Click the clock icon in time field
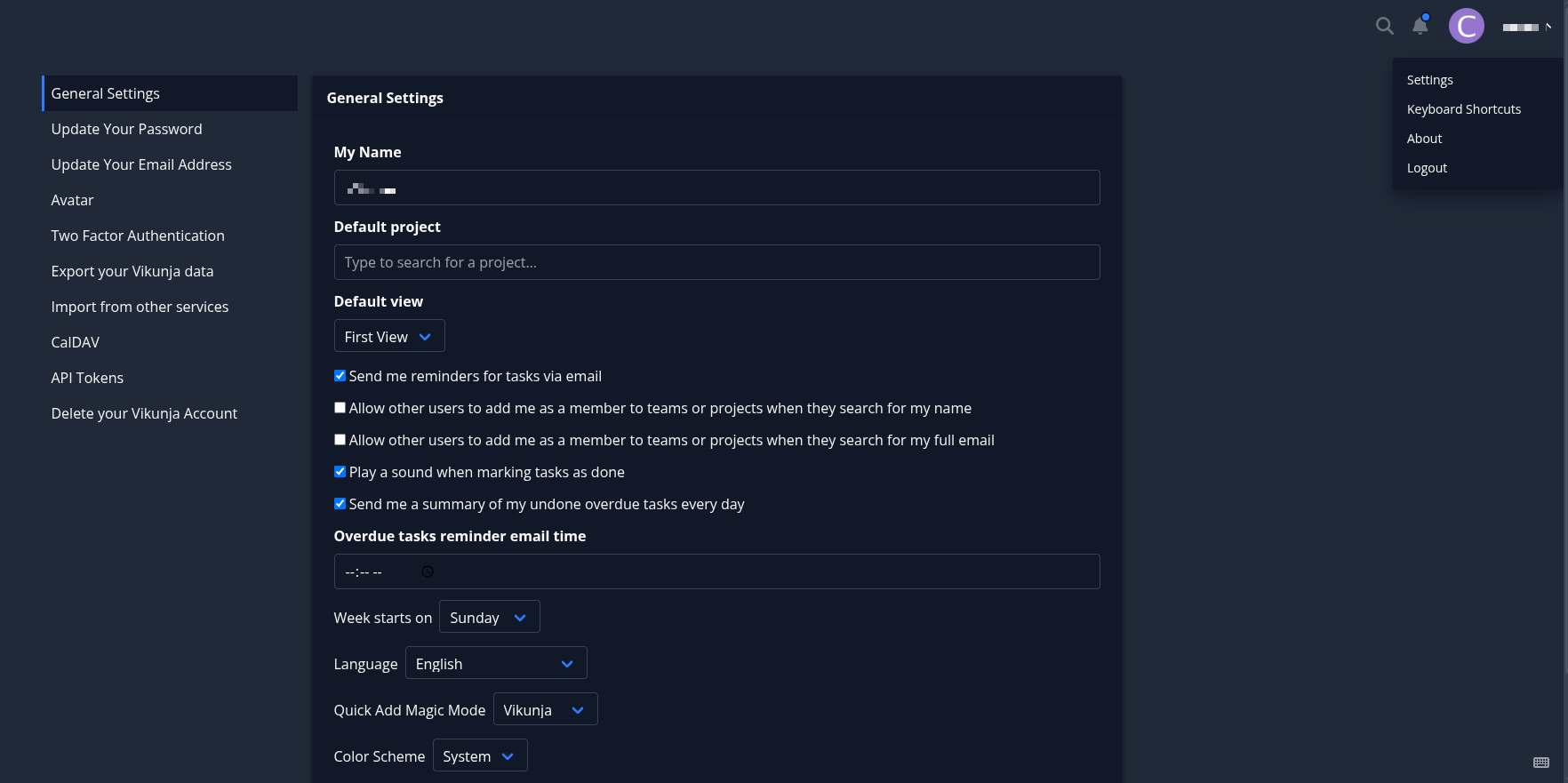The height and width of the screenshot is (783, 1568). point(428,571)
